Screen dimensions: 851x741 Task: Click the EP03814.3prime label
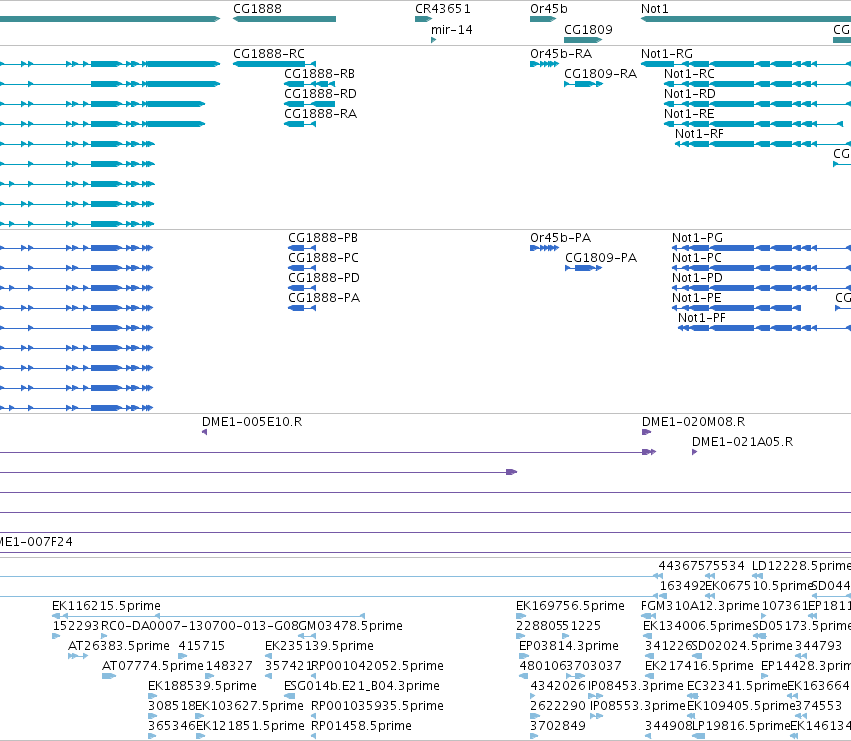[x=569, y=646]
